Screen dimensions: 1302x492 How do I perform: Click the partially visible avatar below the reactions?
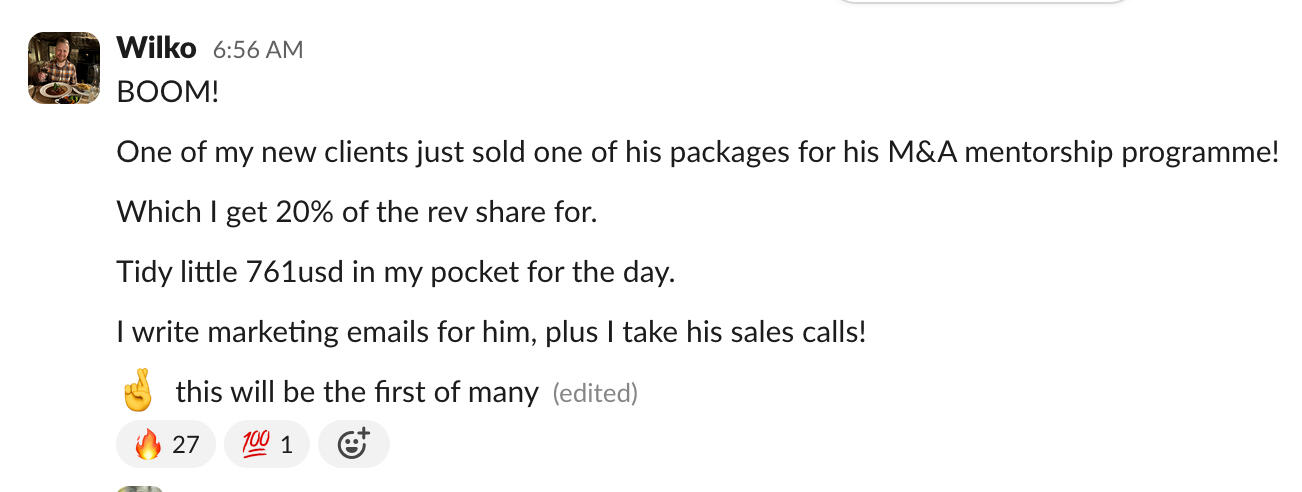(140, 488)
